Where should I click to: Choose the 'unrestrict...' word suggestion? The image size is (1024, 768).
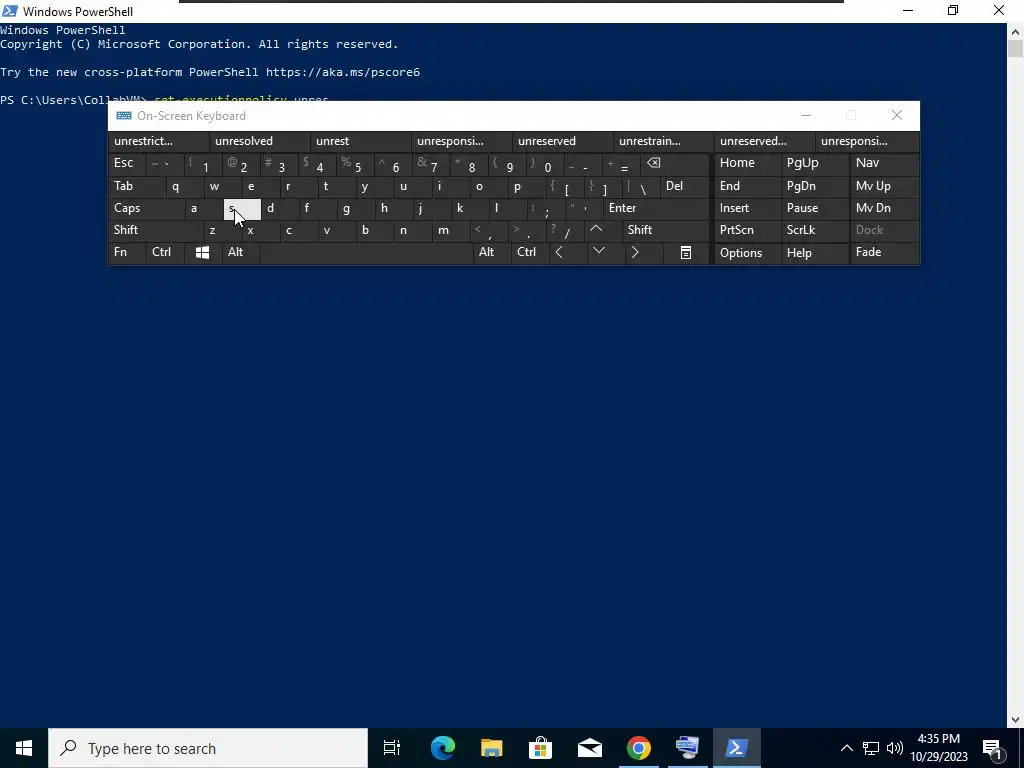point(159,141)
